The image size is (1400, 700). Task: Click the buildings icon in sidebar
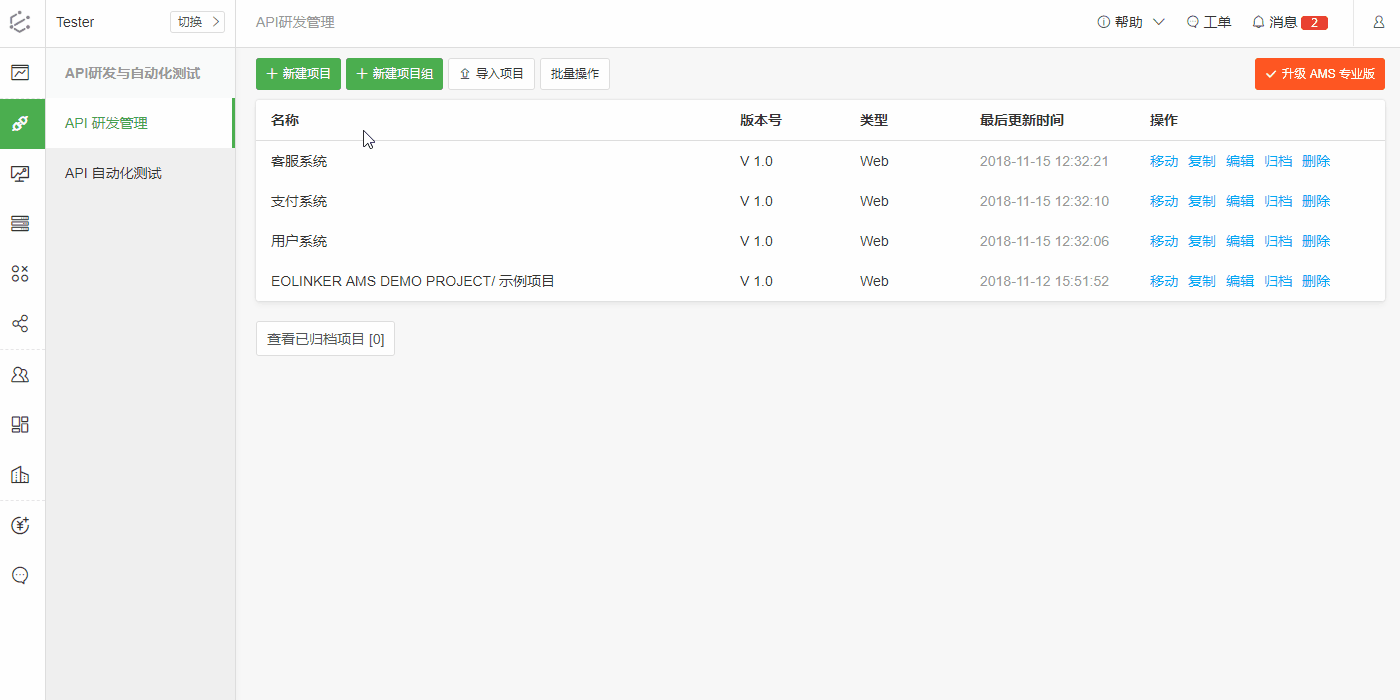pyautogui.click(x=20, y=475)
